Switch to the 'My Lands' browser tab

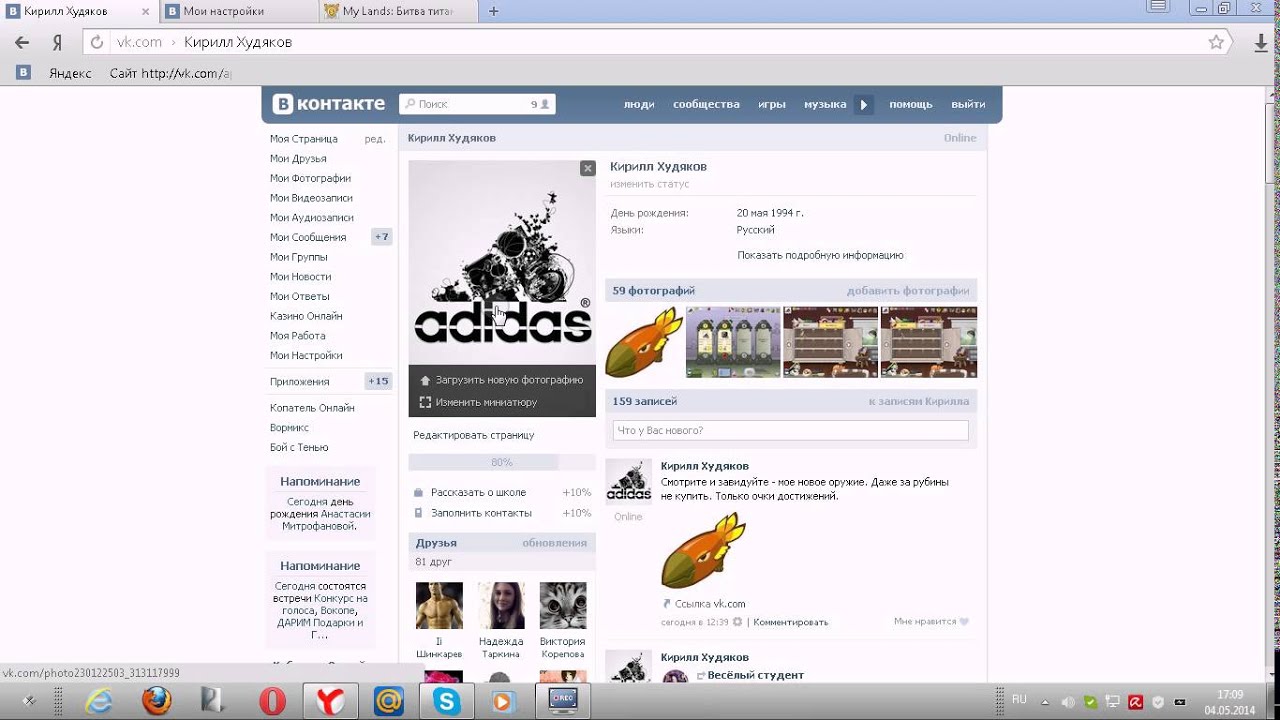pyautogui.click(x=397, y=11)
